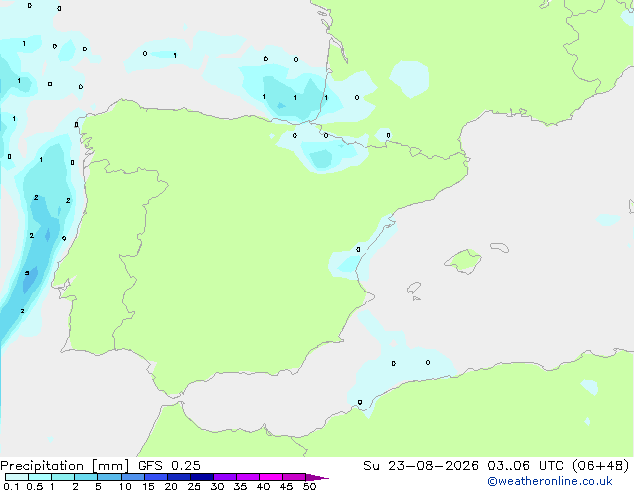Click the "Precipitation [mm]" title text
This screenshot has width=634, height=490.
(x=65, y=466)
